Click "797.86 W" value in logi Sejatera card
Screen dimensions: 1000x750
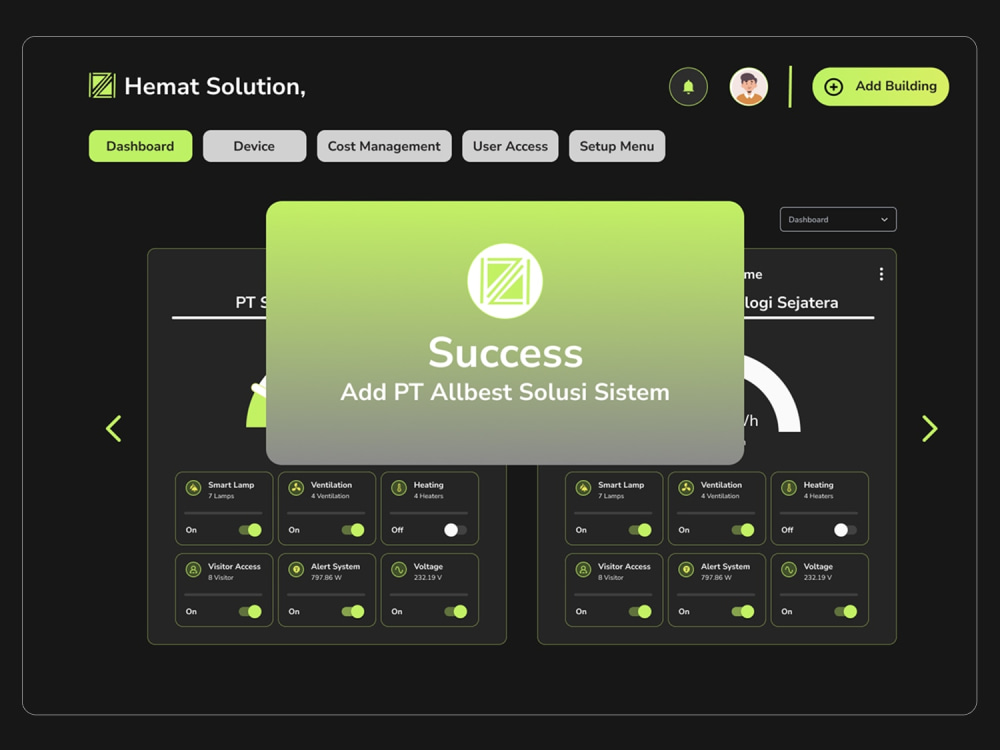[x=716, y=578]
